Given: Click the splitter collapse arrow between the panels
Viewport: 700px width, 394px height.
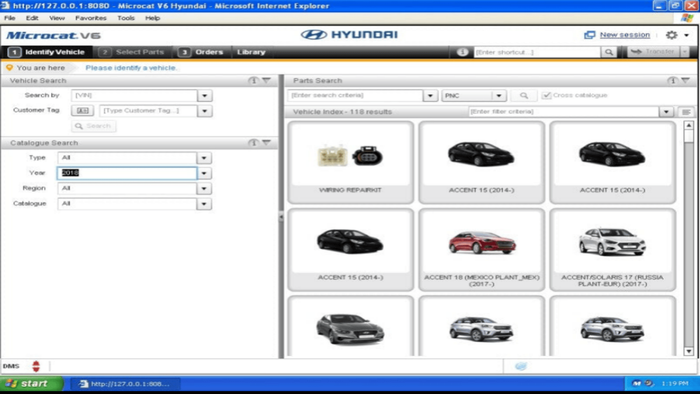Looking at the screenshot, I should 281,217.
